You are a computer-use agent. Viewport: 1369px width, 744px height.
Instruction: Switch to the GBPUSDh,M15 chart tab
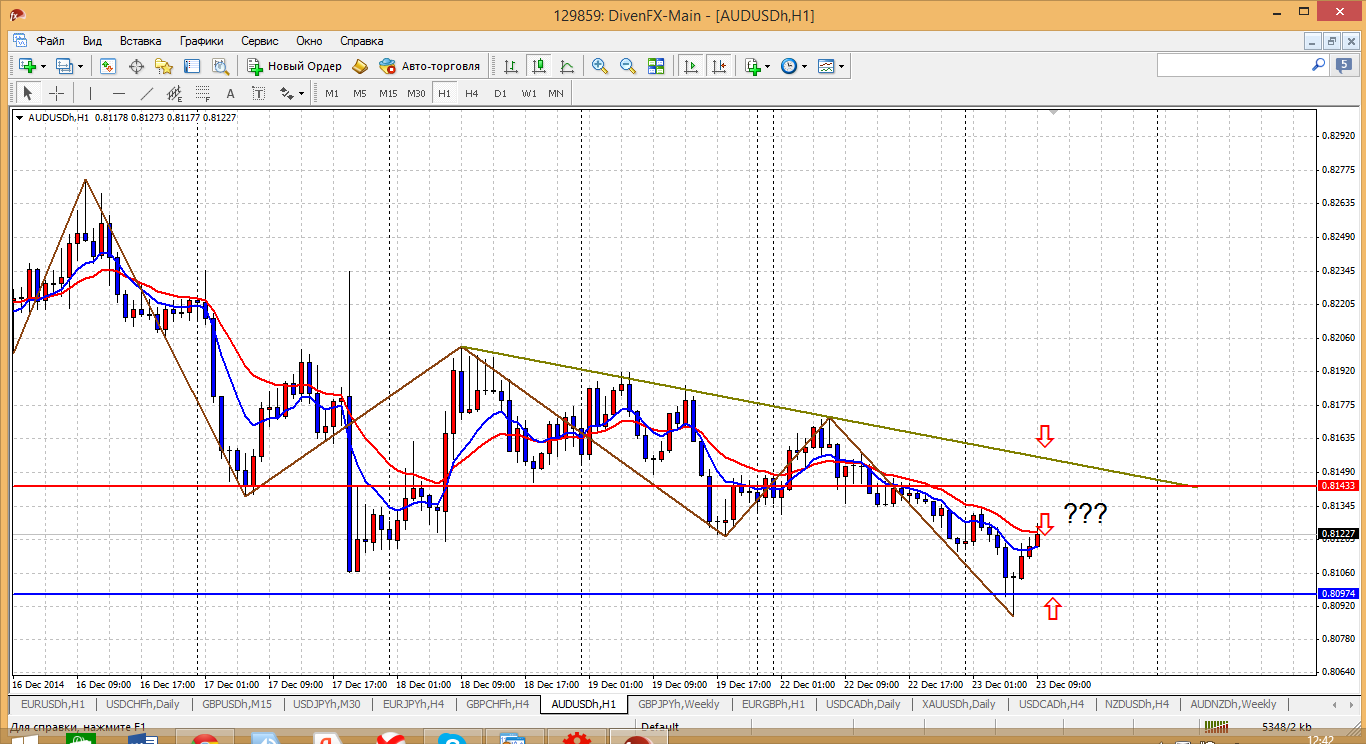click(237, 704)
